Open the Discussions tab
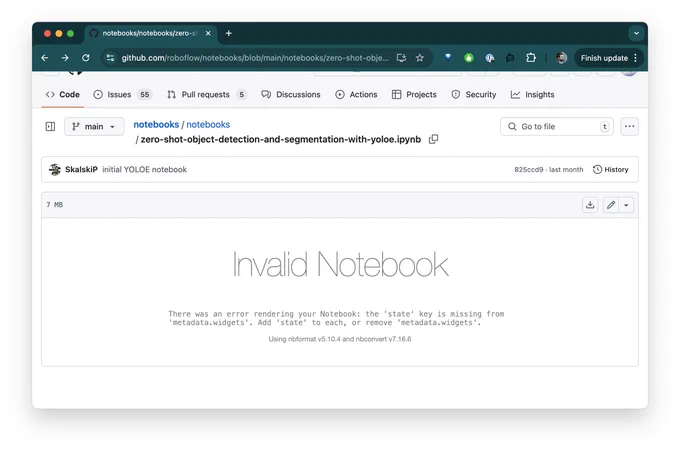This screenshot has width=680, height=451. 291,95
